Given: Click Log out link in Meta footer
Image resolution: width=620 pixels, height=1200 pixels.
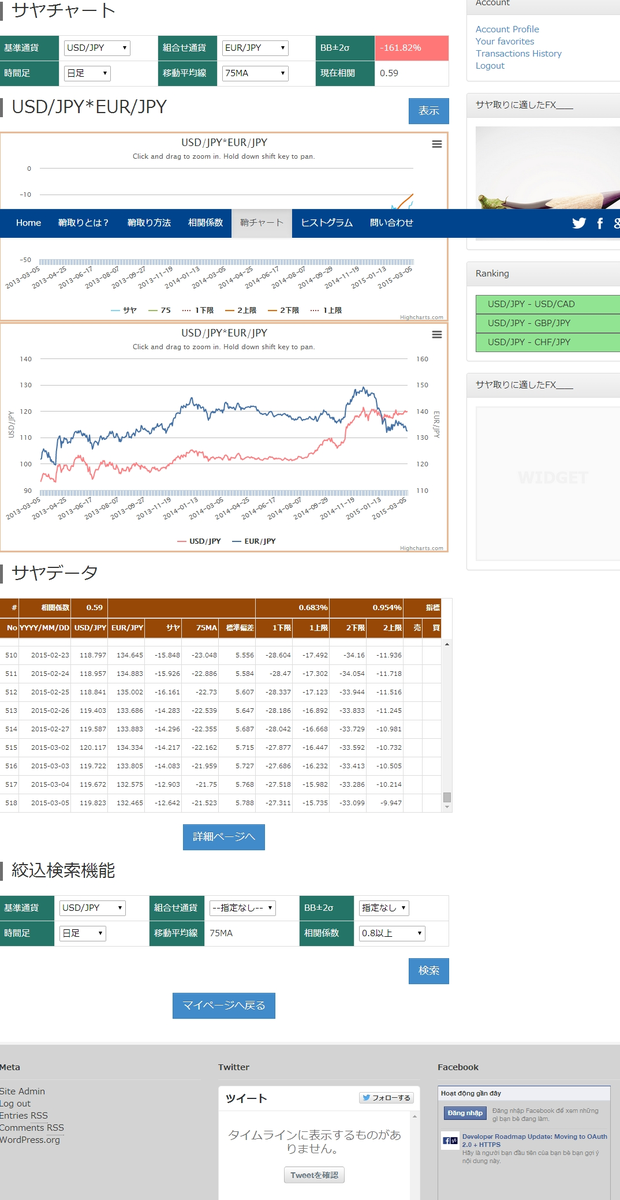Looking at the screenshot, I should click(x=15, y=1103).
